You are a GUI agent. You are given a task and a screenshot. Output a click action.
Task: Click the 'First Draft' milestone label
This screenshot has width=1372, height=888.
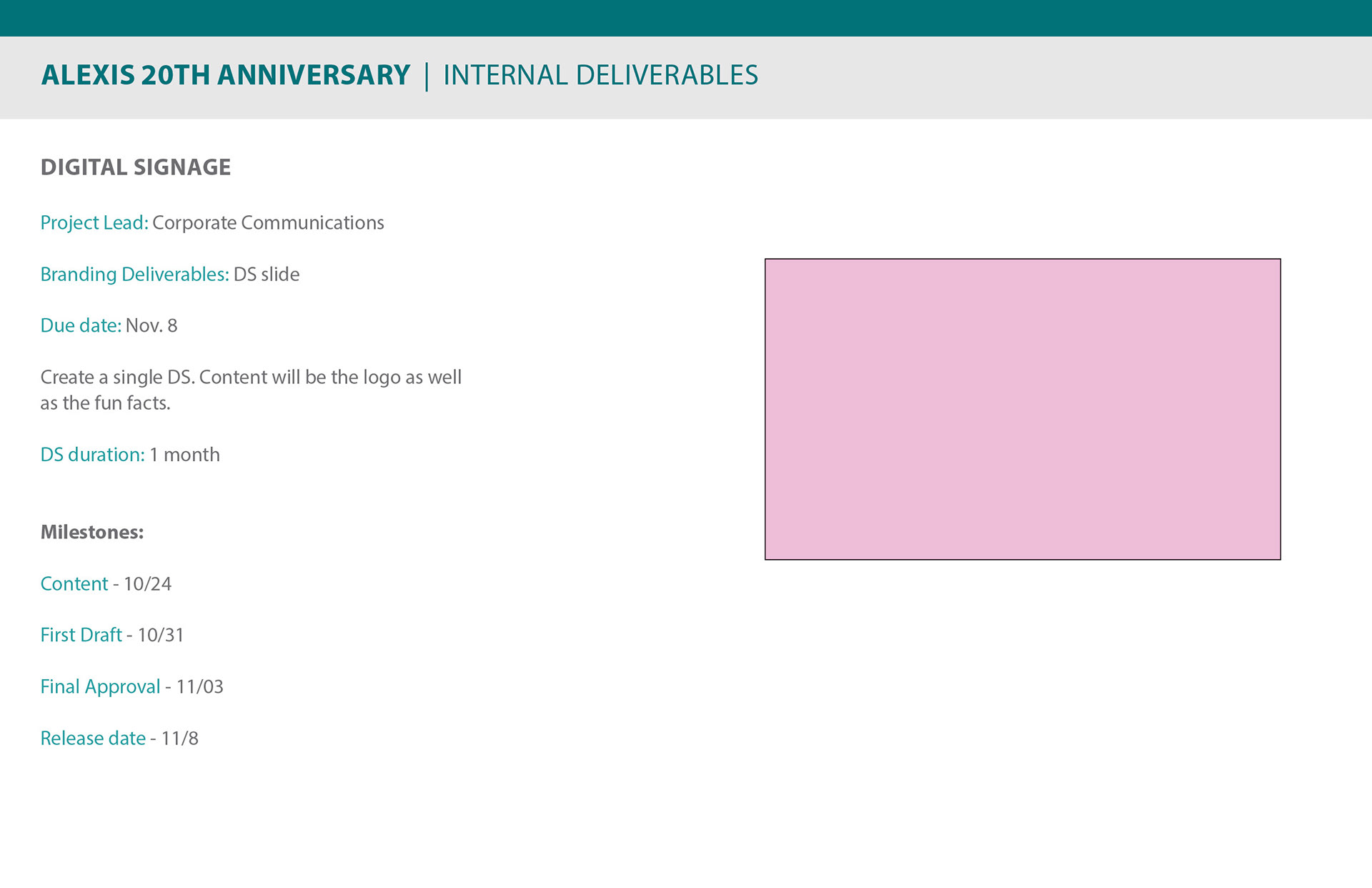click(x=81, y=635)
